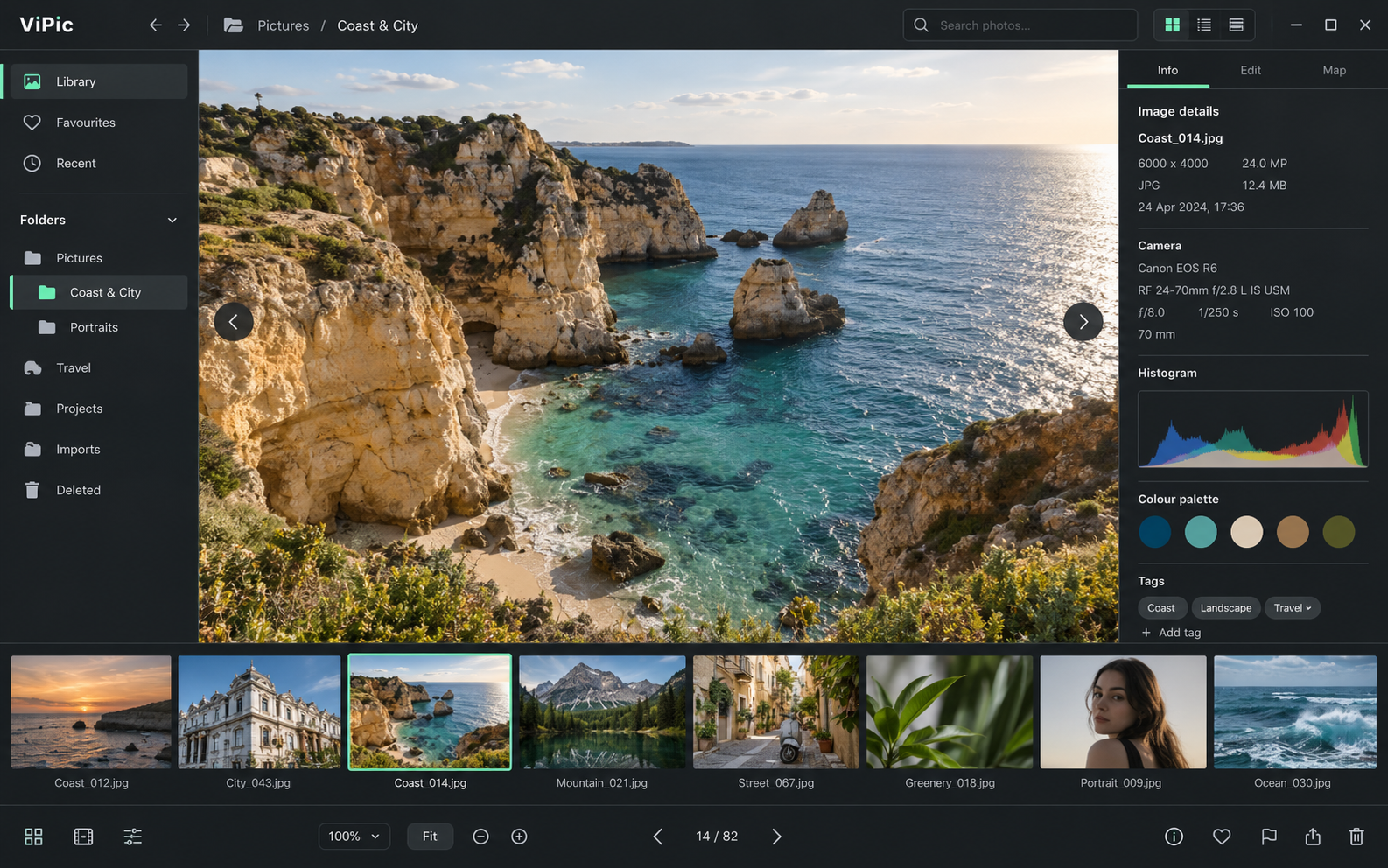The height and width of the screenshot is (868, 1388).
Task: Go back with the toolbar back arrow
Action: (x=155, y=25)
